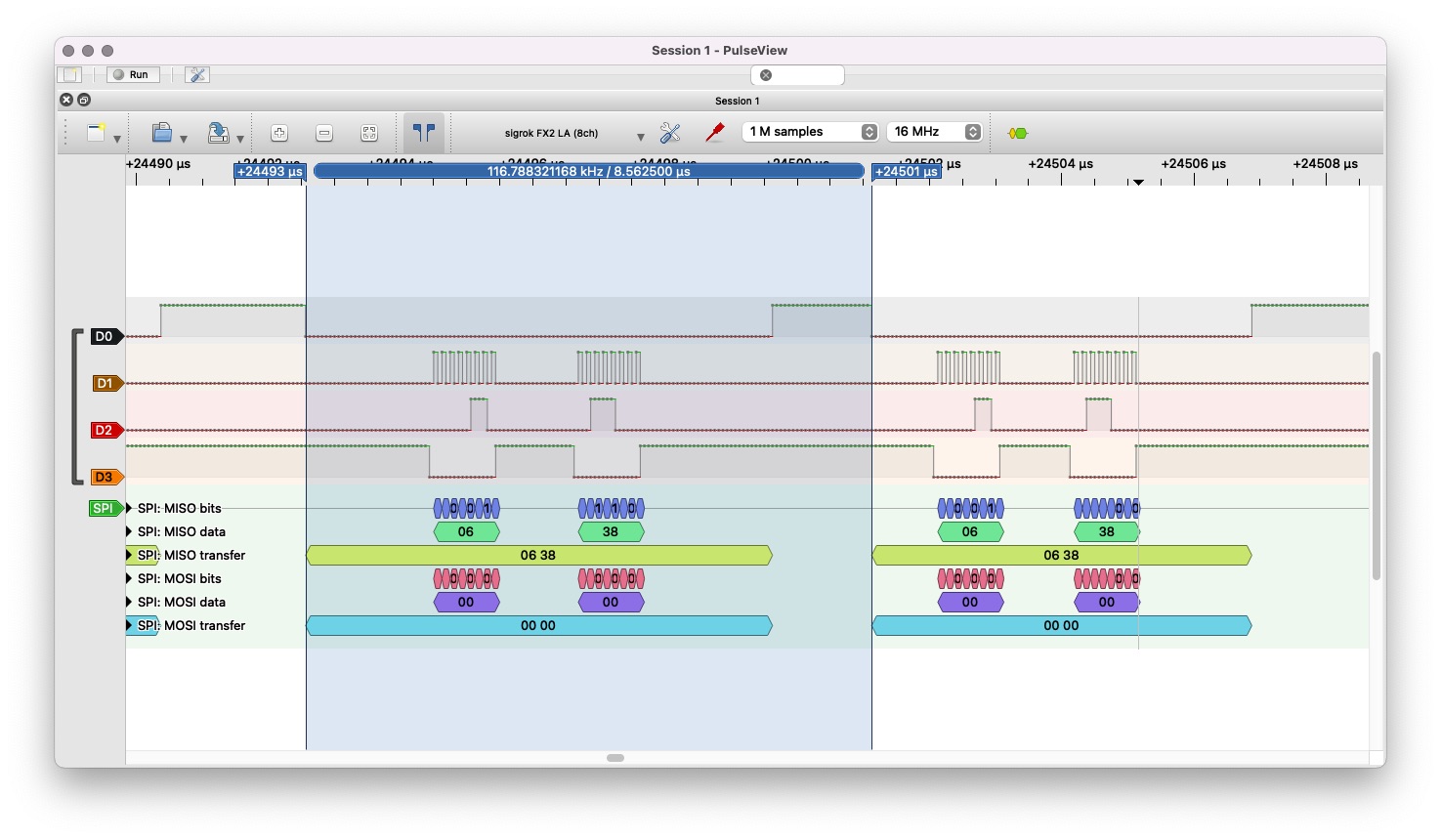The width and height of the screenshot is (1441, 840).
Task: Click the open file folder icon
Action: (x=162, y=133)
